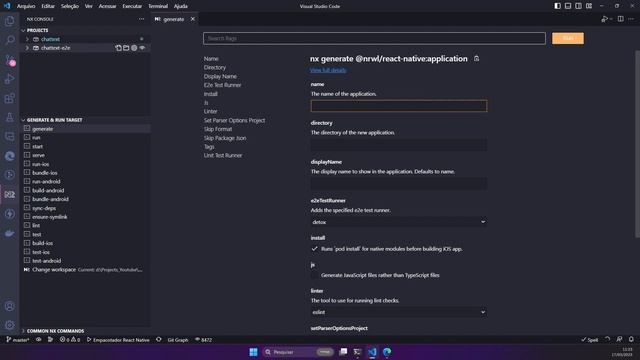Click the sync refresh icon in status bar
Image resolution: width=640 pixels, height=360 pixels.
pyautogui.click(x=159, y=340)
